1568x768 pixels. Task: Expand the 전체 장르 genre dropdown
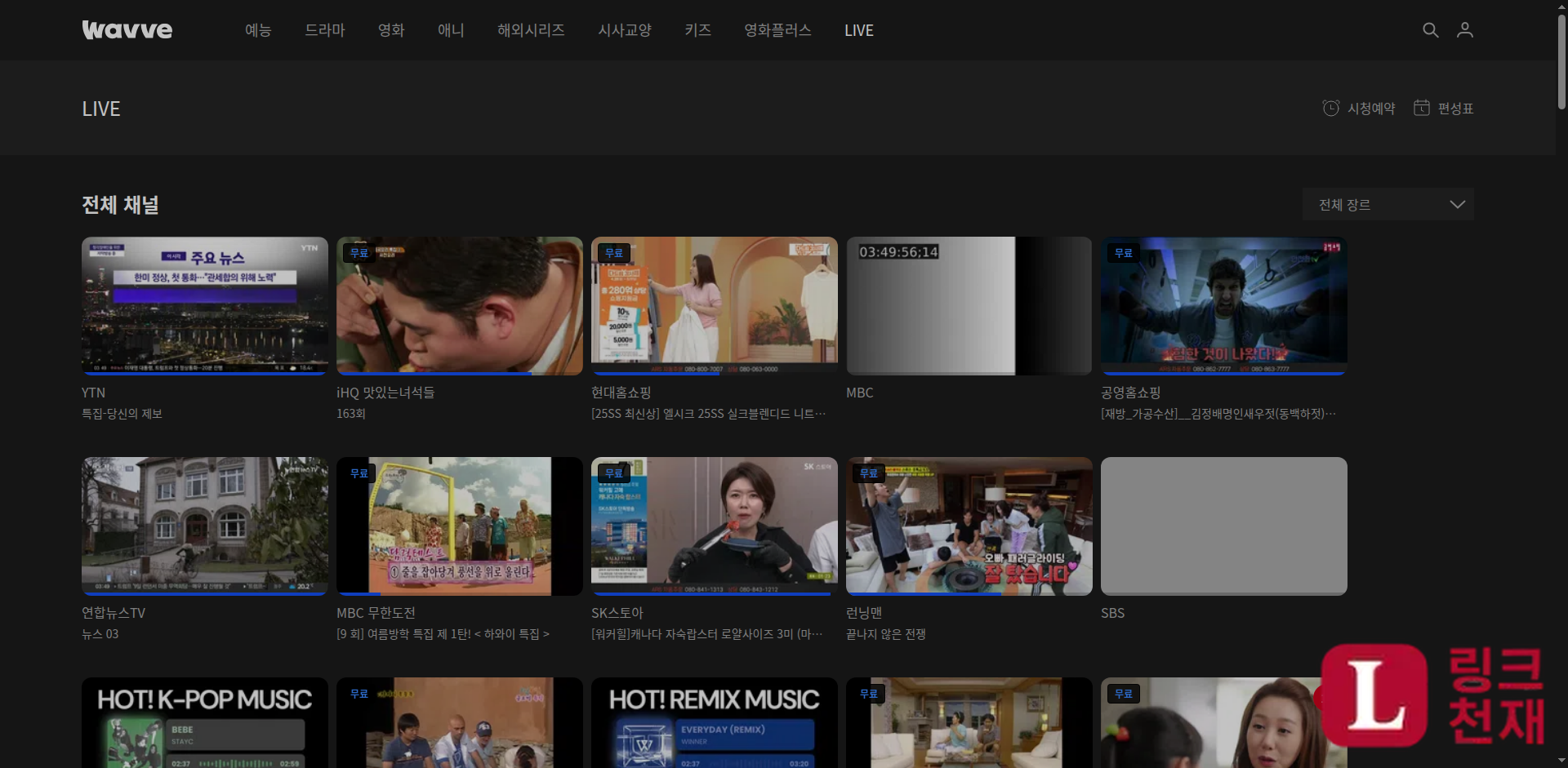[x=1388, y=204]
